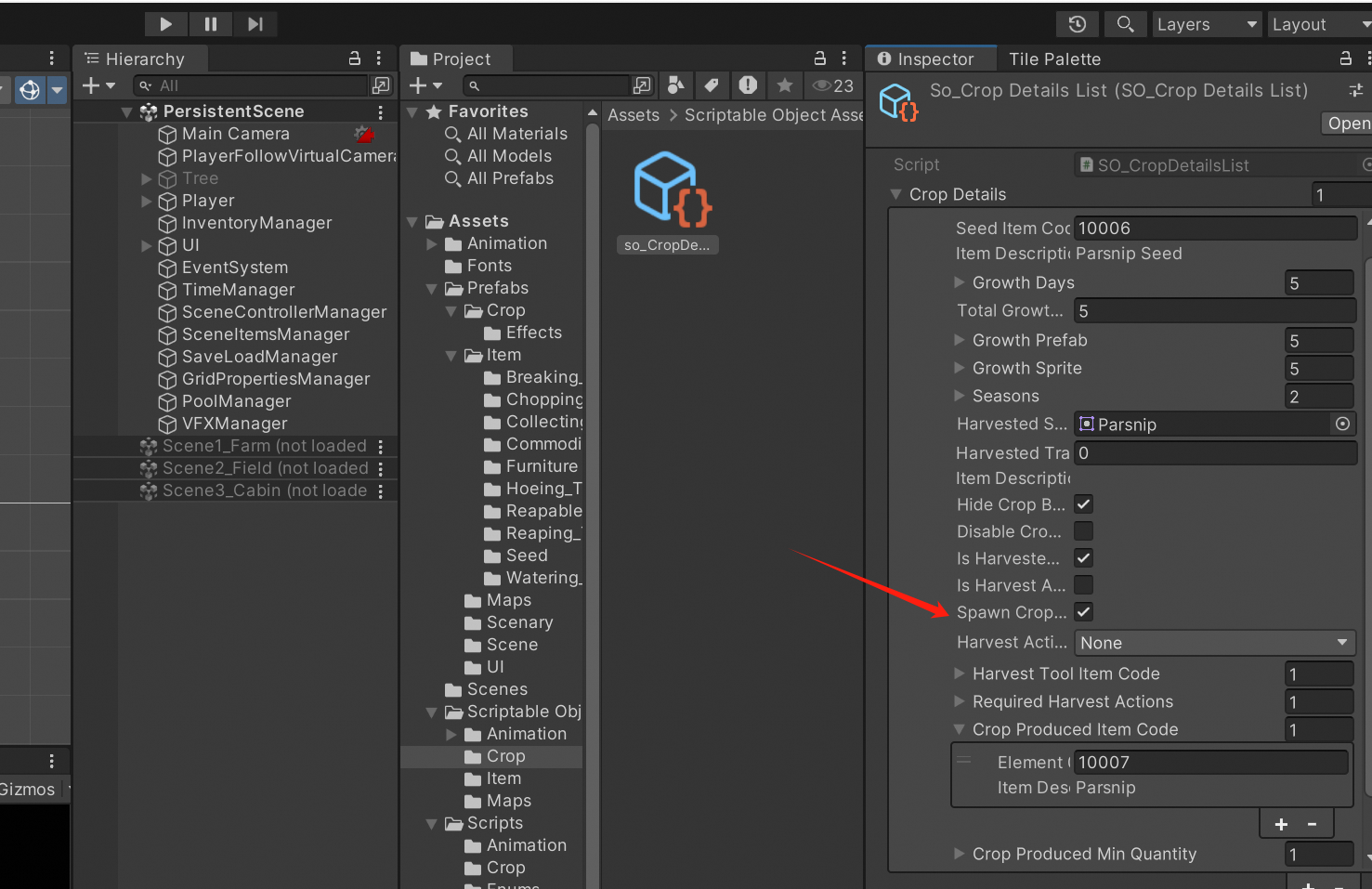Open the Project create plus dropdown

[x=425, y=85]
